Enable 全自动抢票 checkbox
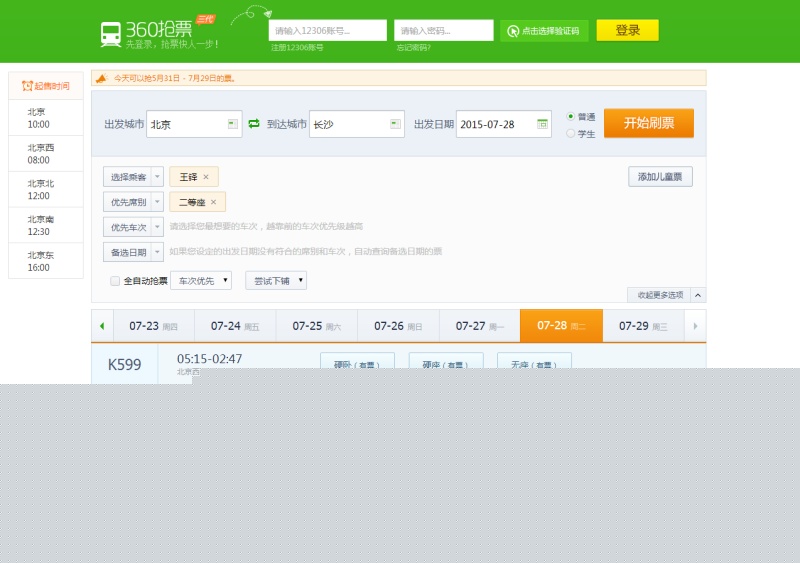 [x=115, y=281]
